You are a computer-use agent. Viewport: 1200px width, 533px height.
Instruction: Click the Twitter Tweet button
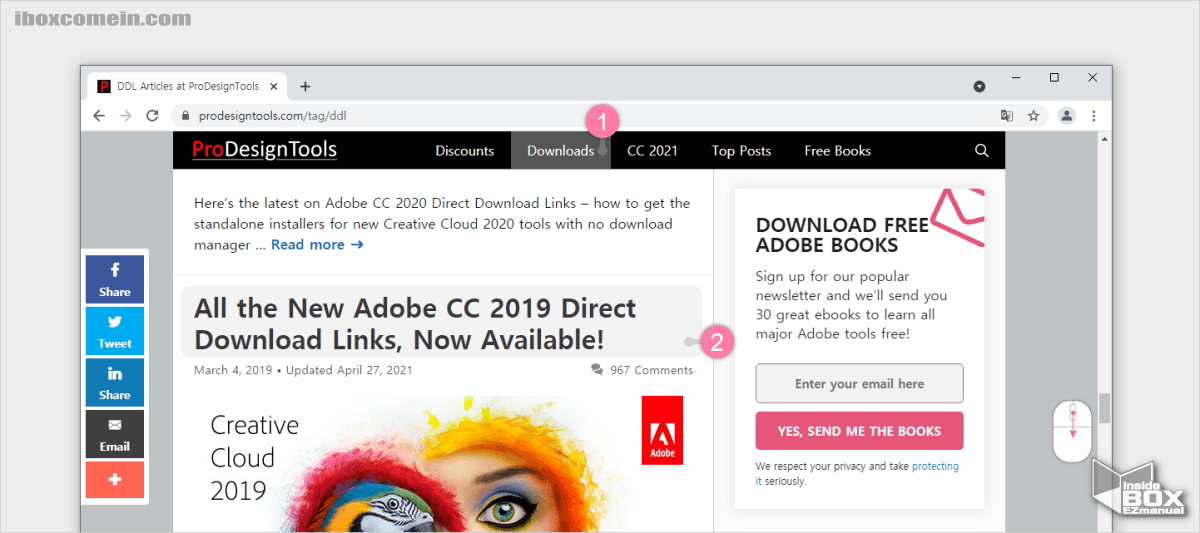114,331
